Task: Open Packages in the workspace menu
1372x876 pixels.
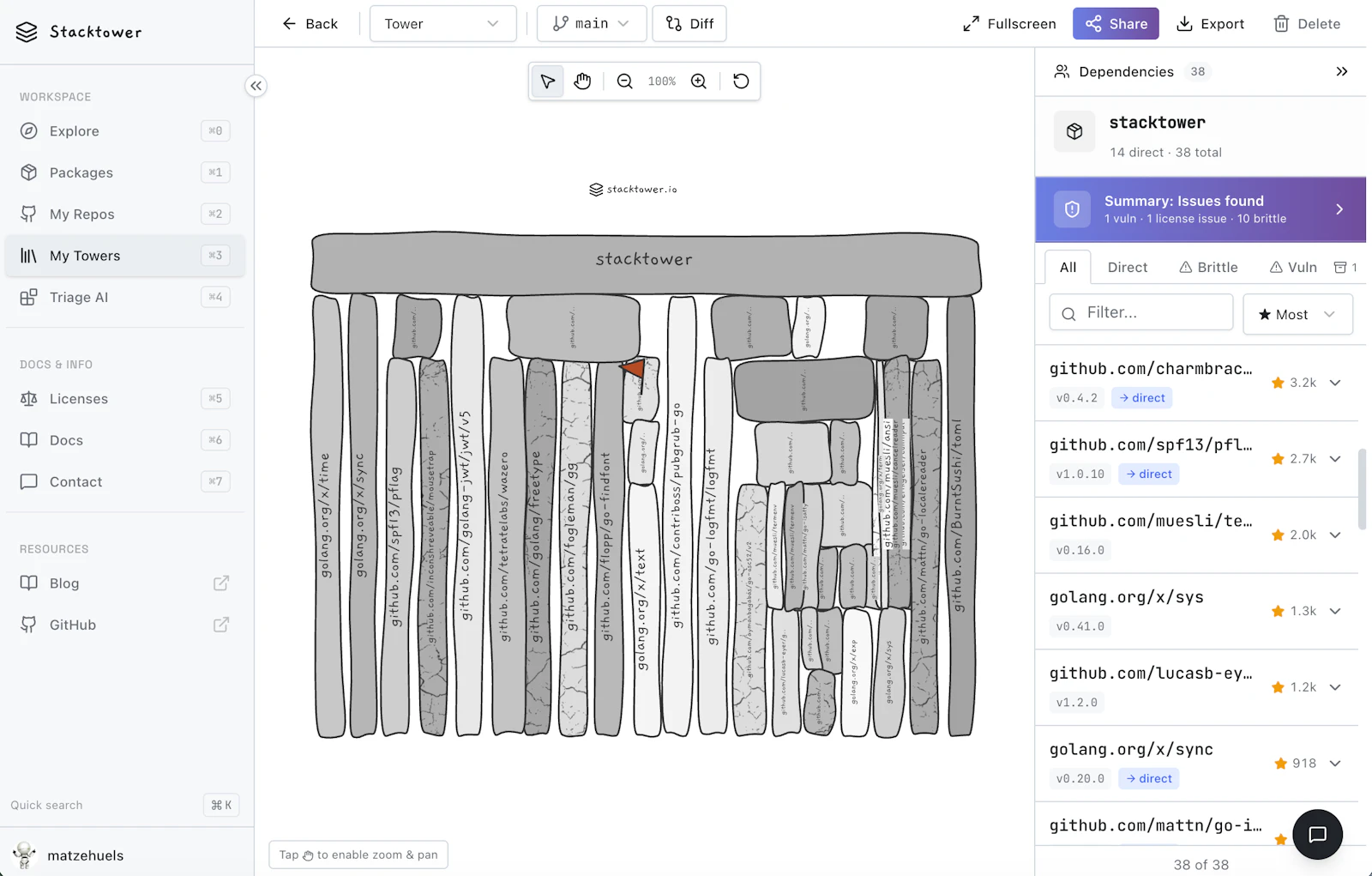Action: click(x=125, y=172)
